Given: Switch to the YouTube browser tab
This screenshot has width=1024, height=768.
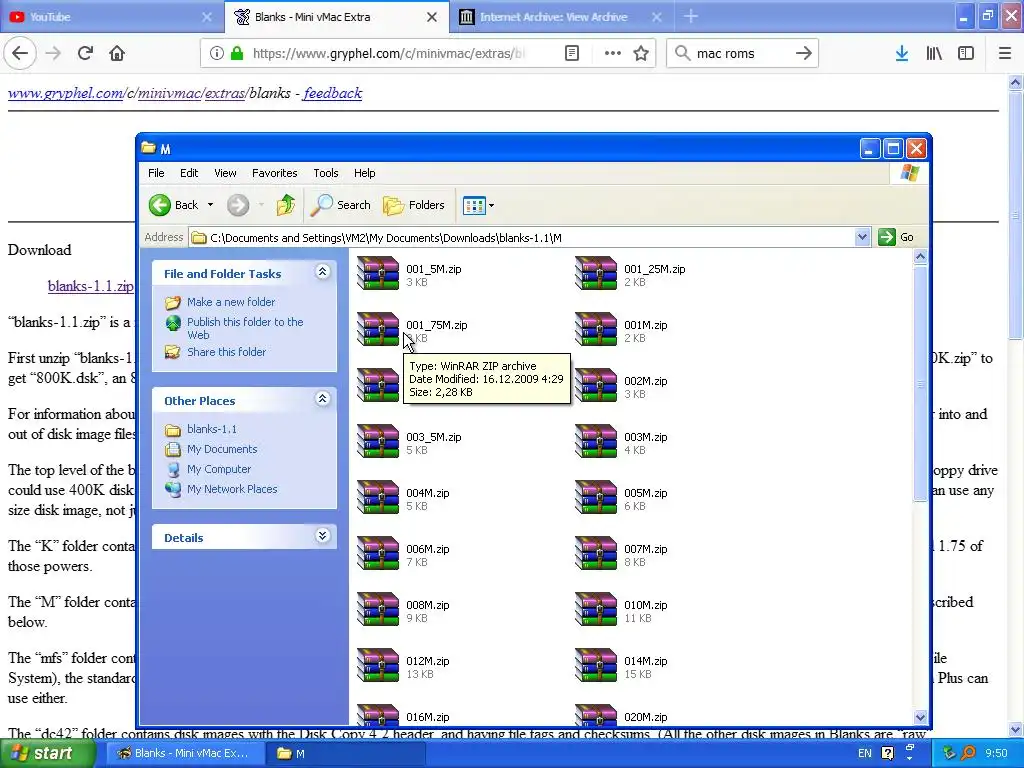Looking at the screenshot, I should [x=111, y=17].
